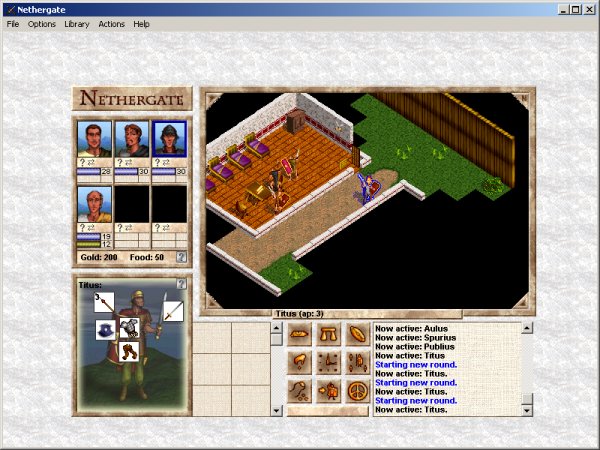600x450 pixels.
Task: Open the Library menu
Action: point(76,24)
